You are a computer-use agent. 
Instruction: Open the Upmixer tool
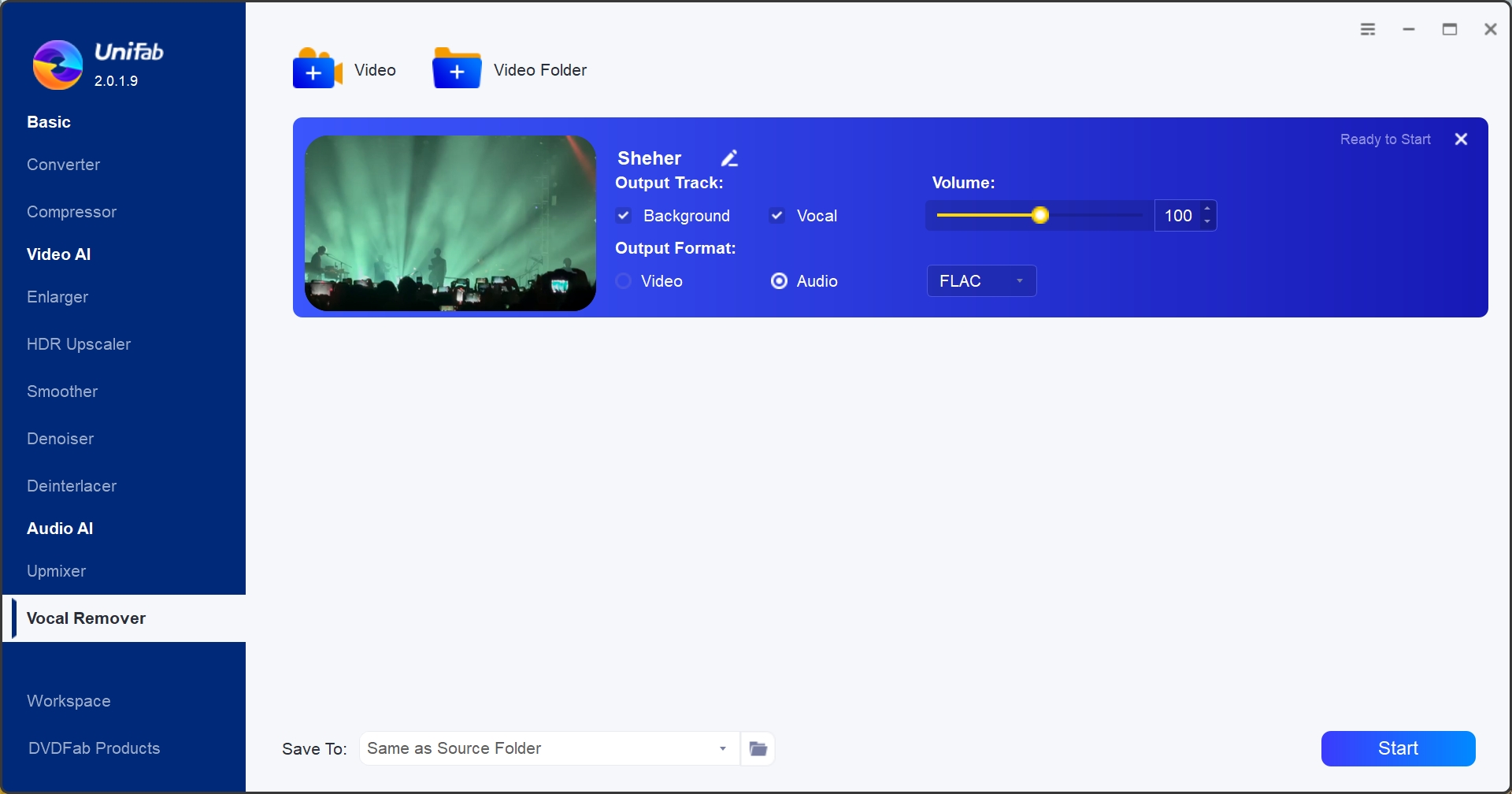point(56,570)
